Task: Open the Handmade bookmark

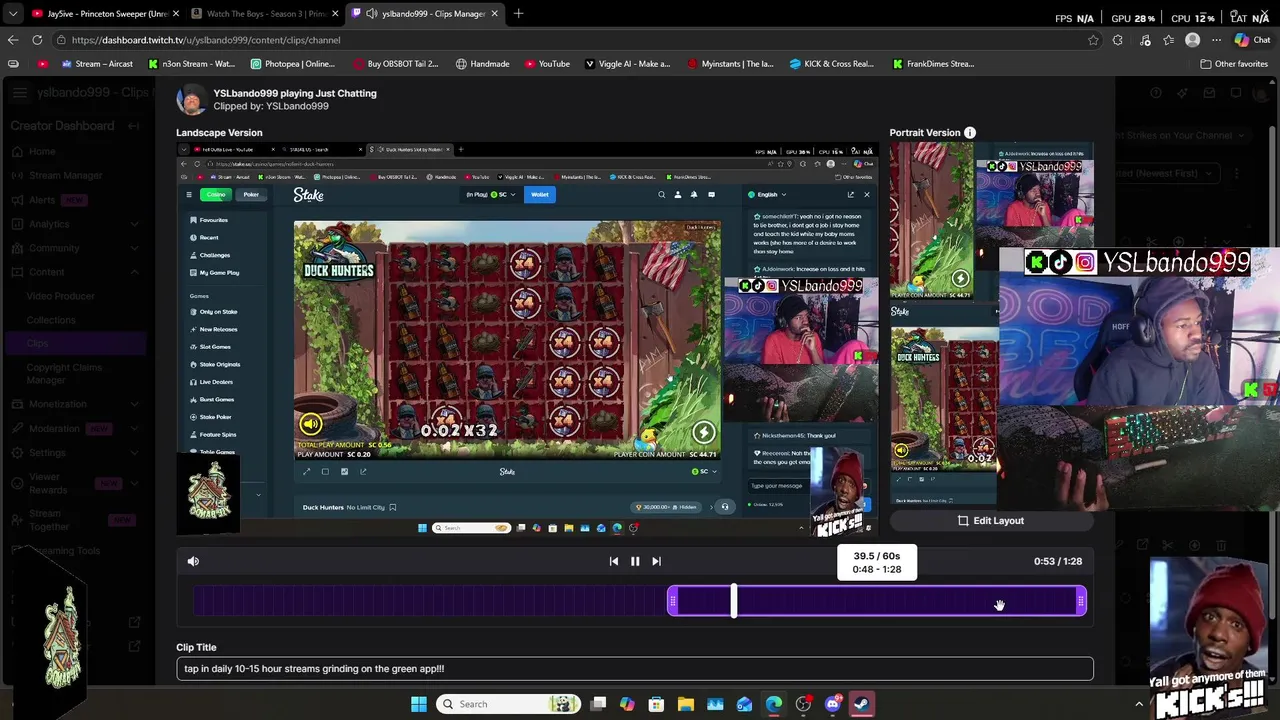Action: point(482,64)
